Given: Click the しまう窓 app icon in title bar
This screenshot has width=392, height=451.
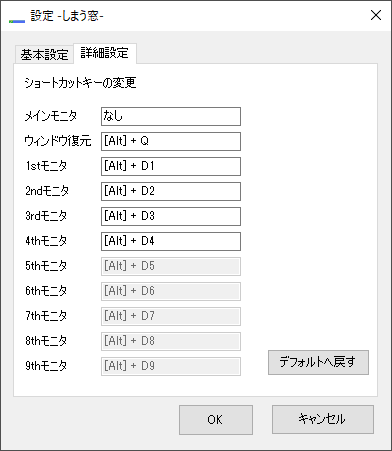Looking at the screenshot, I should coord(17,21).
